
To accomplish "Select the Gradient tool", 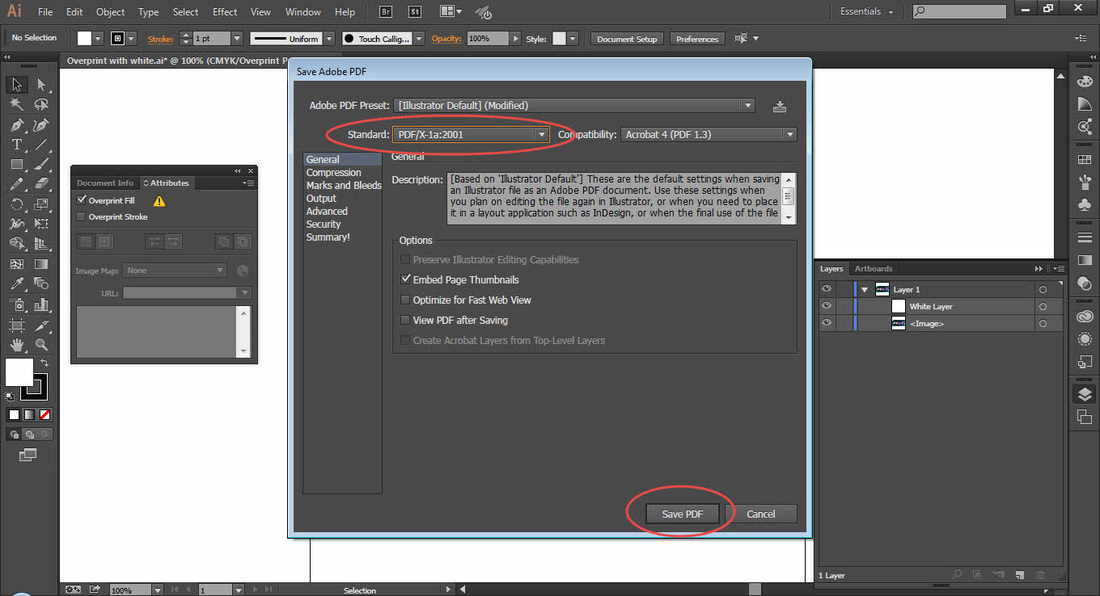I will tap(41, 264).
